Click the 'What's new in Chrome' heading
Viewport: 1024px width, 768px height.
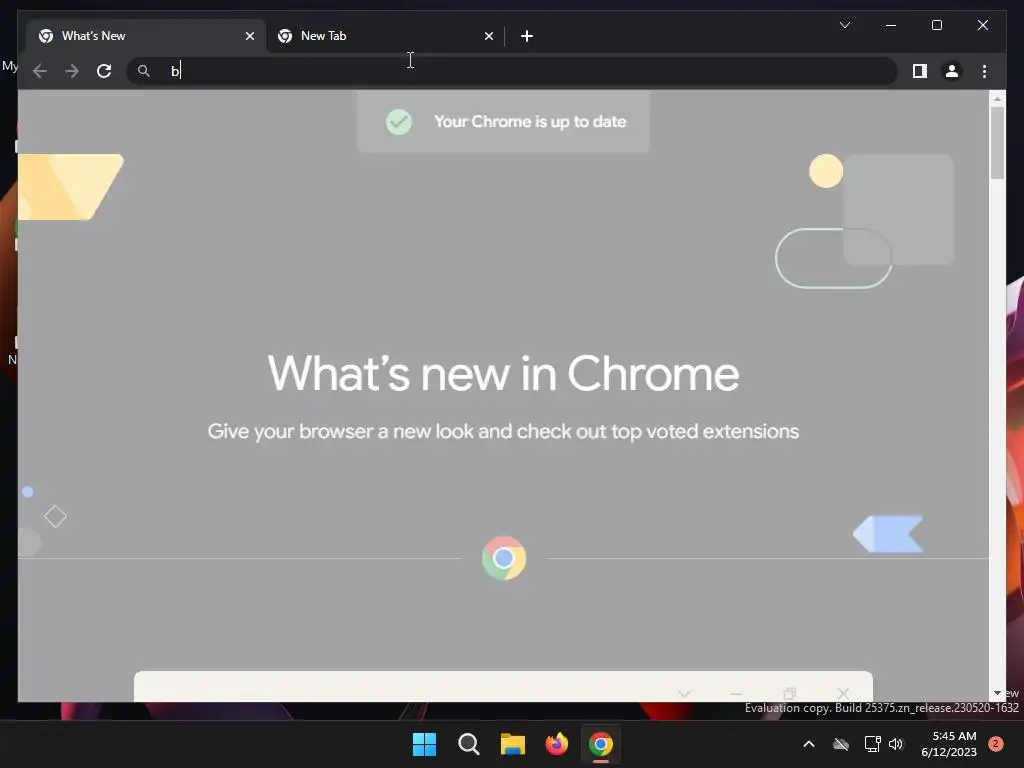click(504, 374)
